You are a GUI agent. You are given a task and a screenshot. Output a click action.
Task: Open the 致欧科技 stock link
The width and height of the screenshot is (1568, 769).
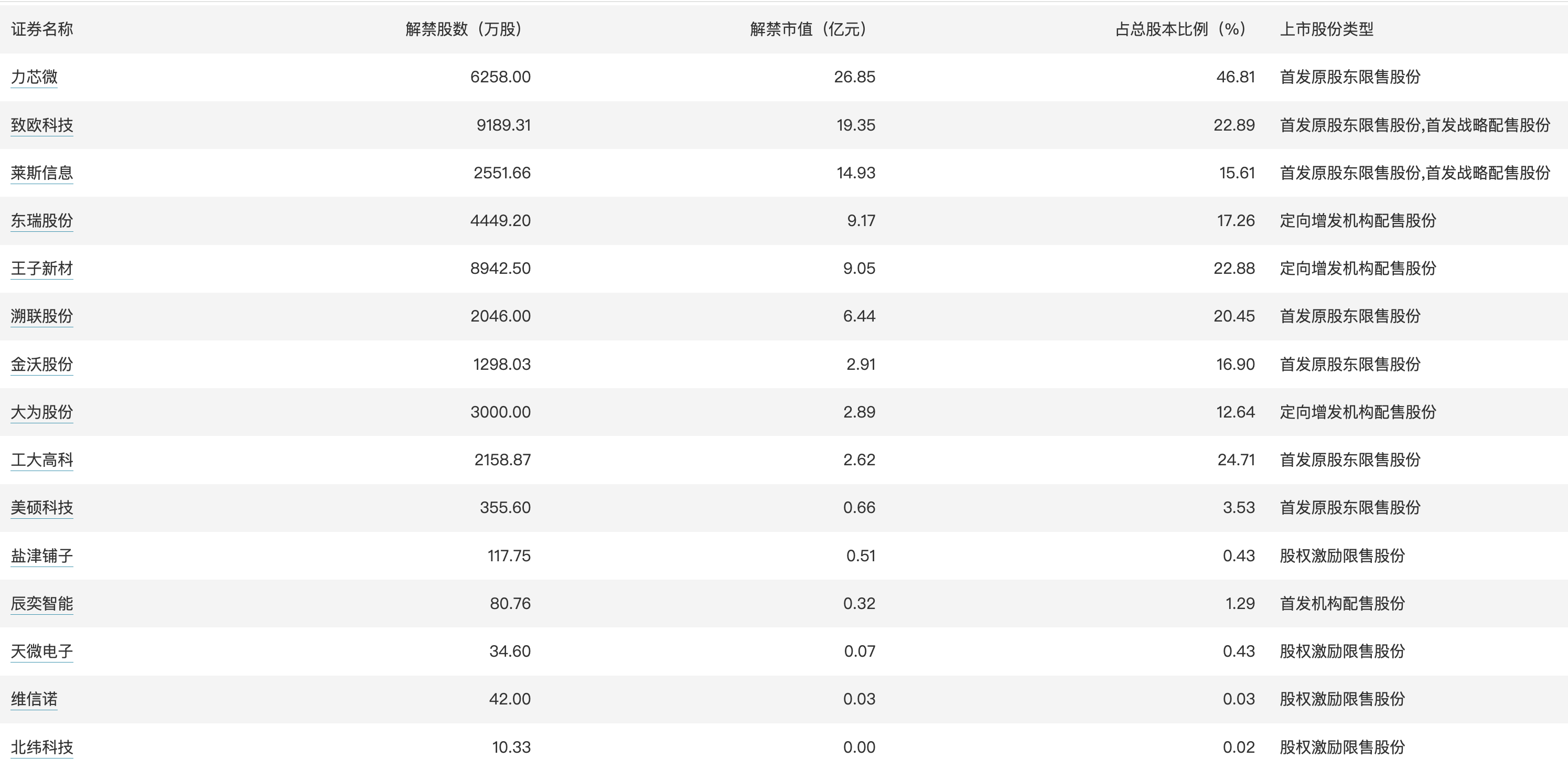click(x=42, y=125)
